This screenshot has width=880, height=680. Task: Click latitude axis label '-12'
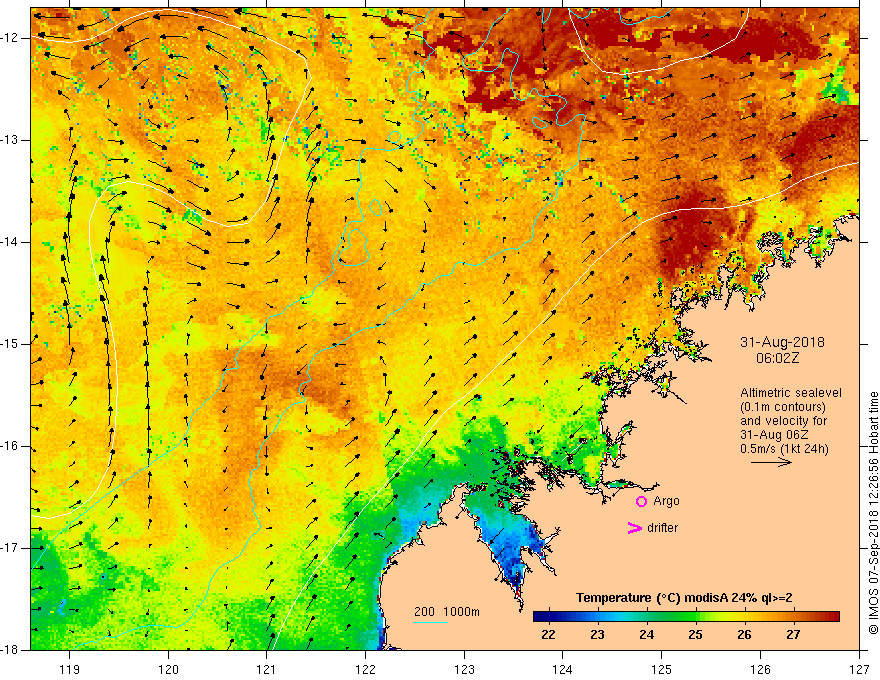(x=11, y=38)
